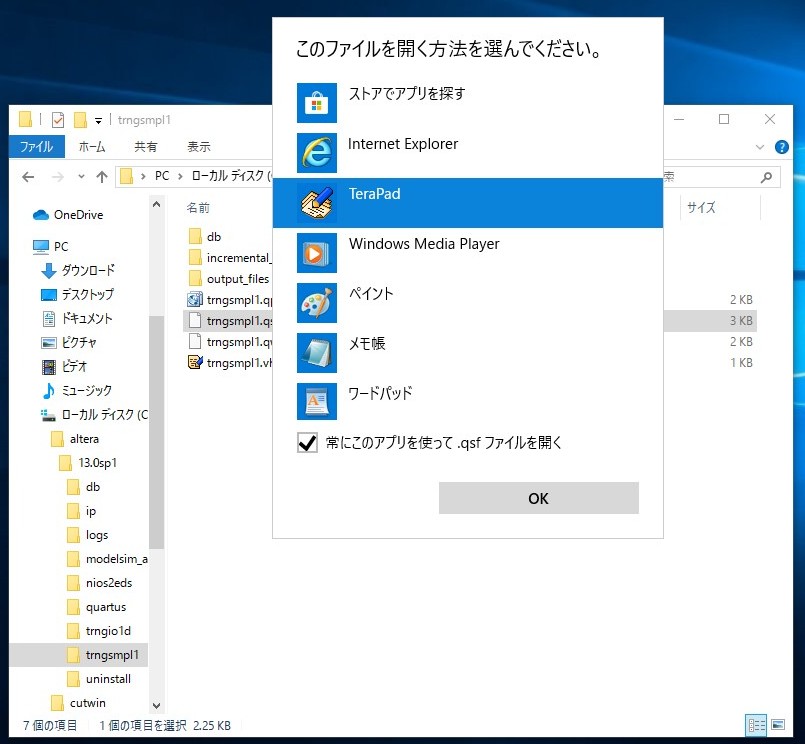Select the ip folder in the tree
This screenshot has height=744, width=805.
(91, 511)
